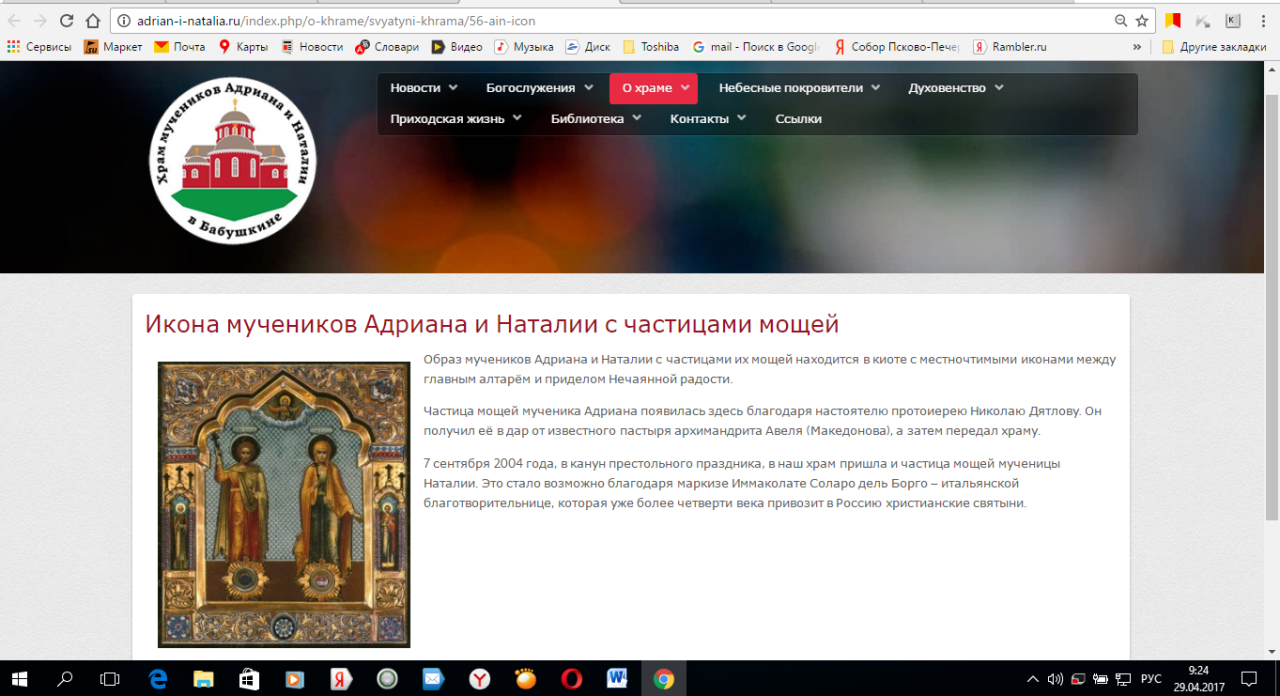Select the О храме menu item
The image size is (1280, 696).
pos(653,88)
